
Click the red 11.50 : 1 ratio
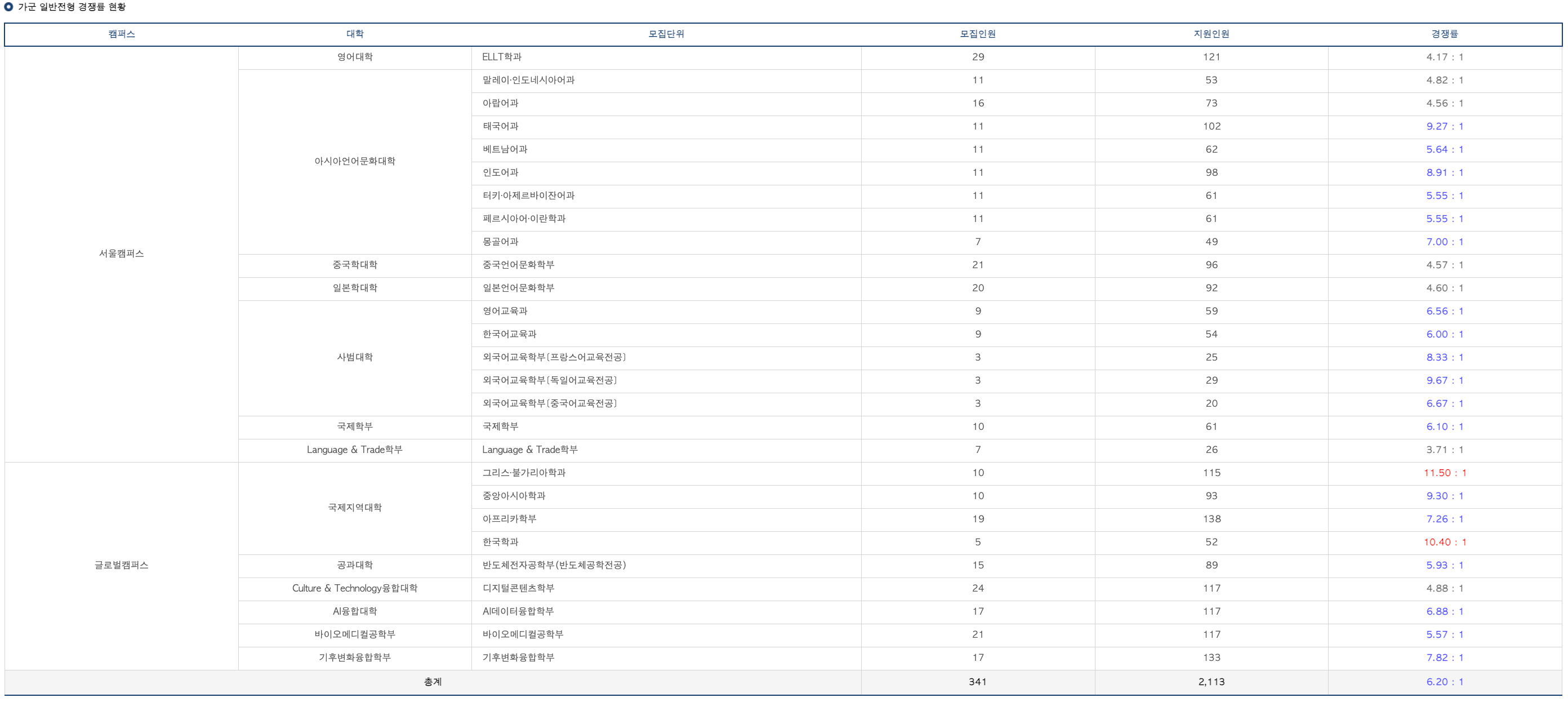1445,473
